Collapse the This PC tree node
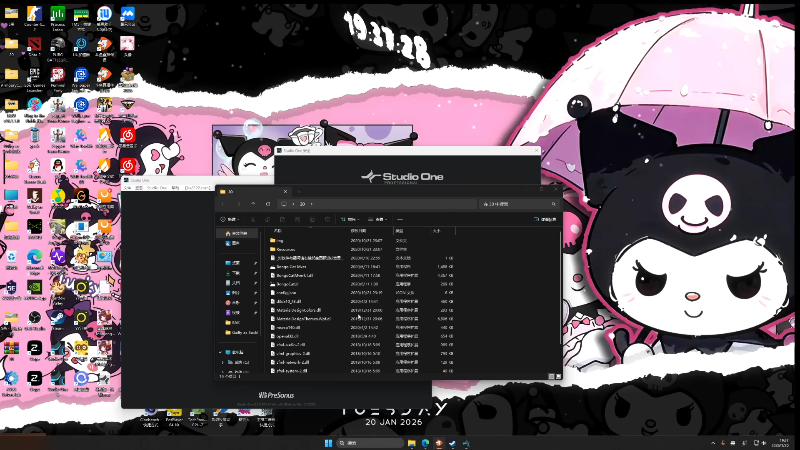This screenshot has width=800, height=450. point(220,353)
